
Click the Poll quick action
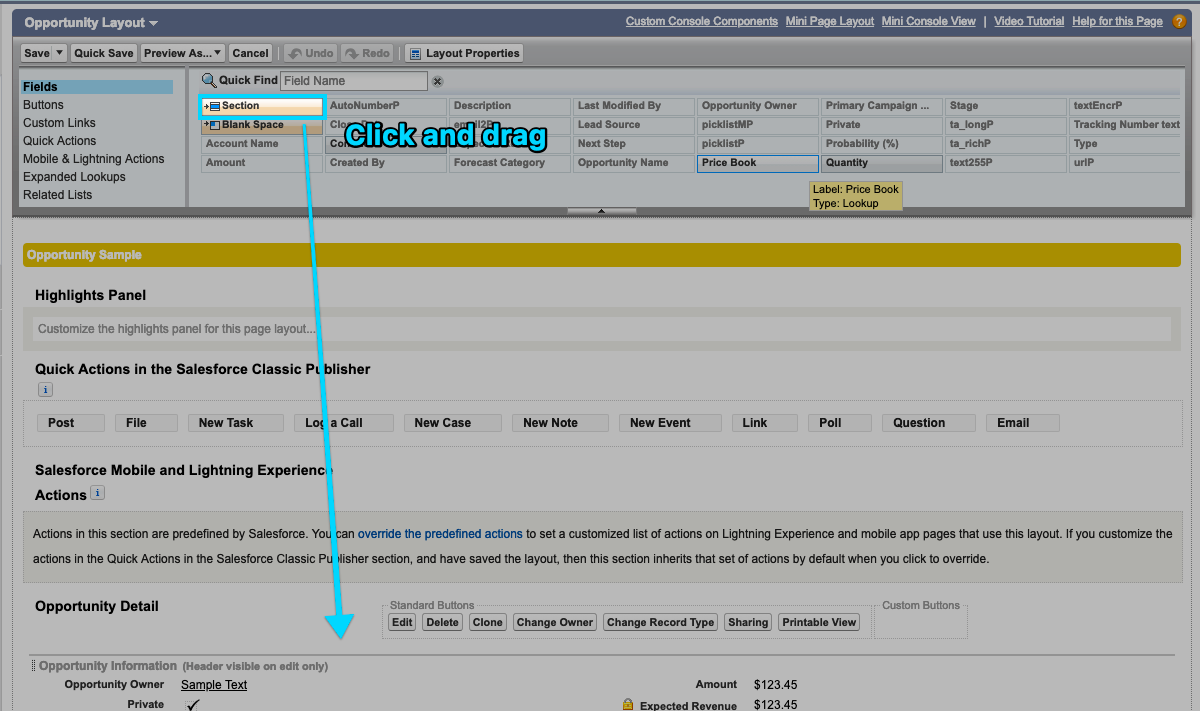(x=839, y=423)
